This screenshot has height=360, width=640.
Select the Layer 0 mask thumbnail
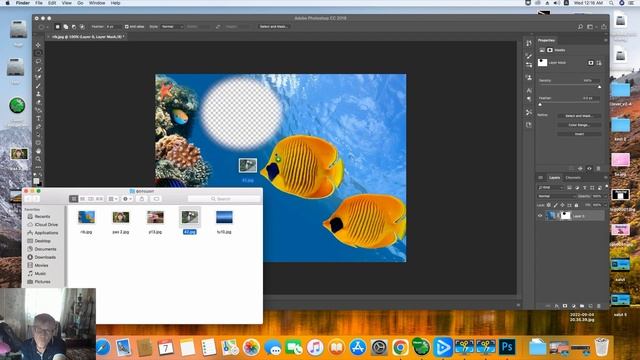click(x=565, y=216)
